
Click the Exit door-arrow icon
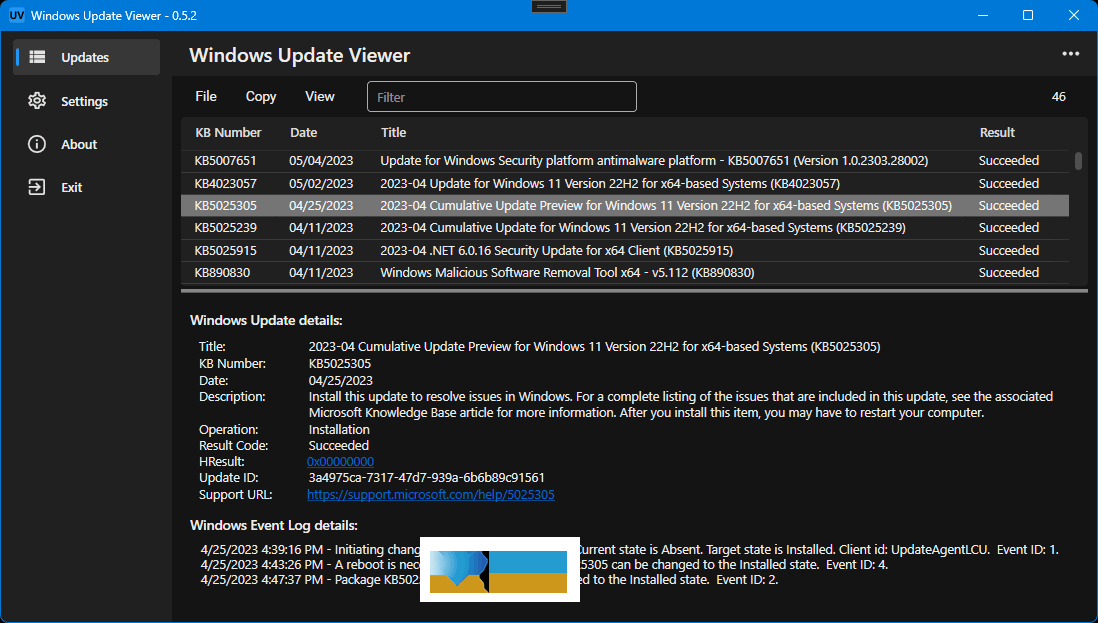pos(37,188)
